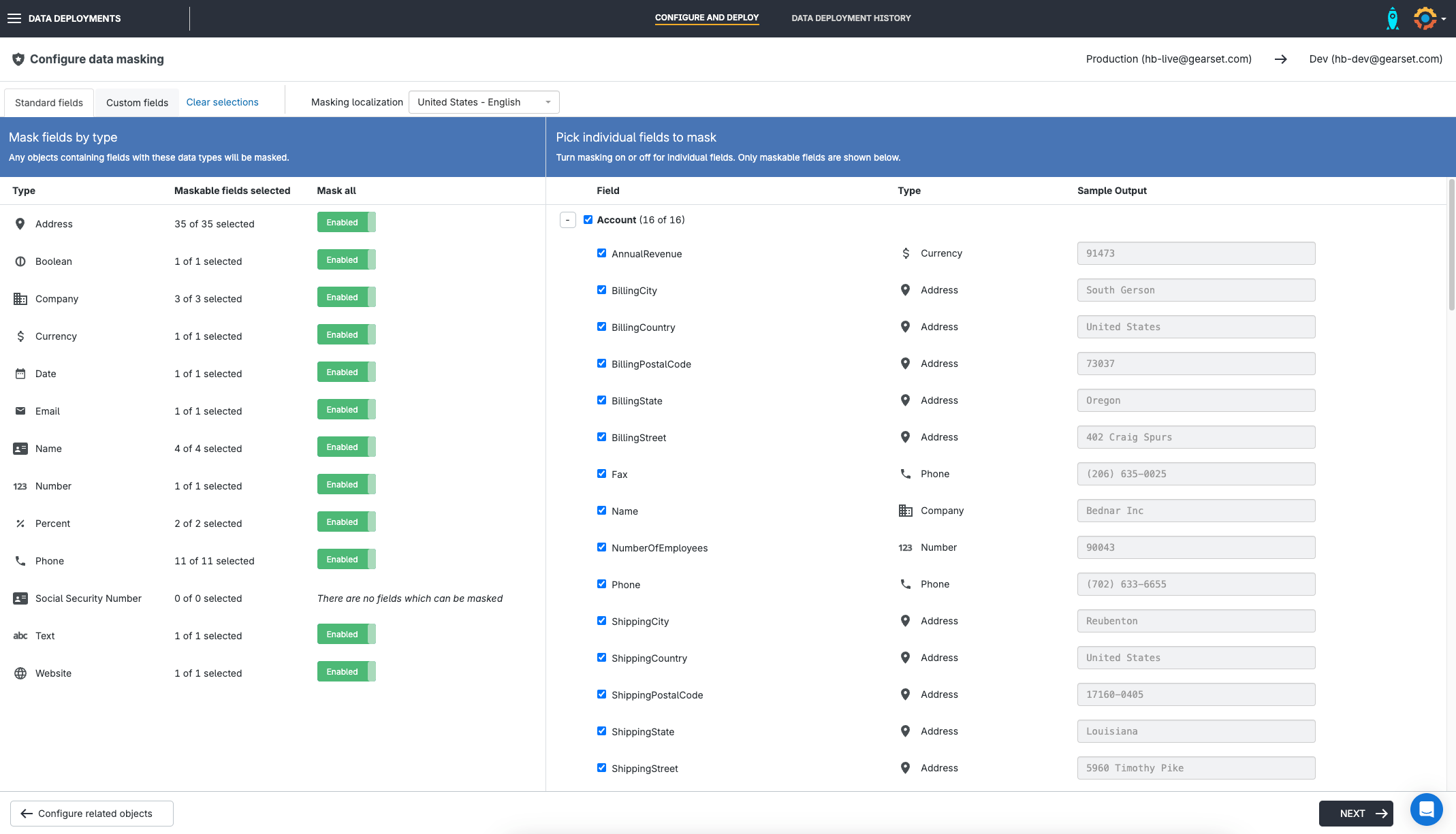Click the Clear selections link

pos(222,102)
